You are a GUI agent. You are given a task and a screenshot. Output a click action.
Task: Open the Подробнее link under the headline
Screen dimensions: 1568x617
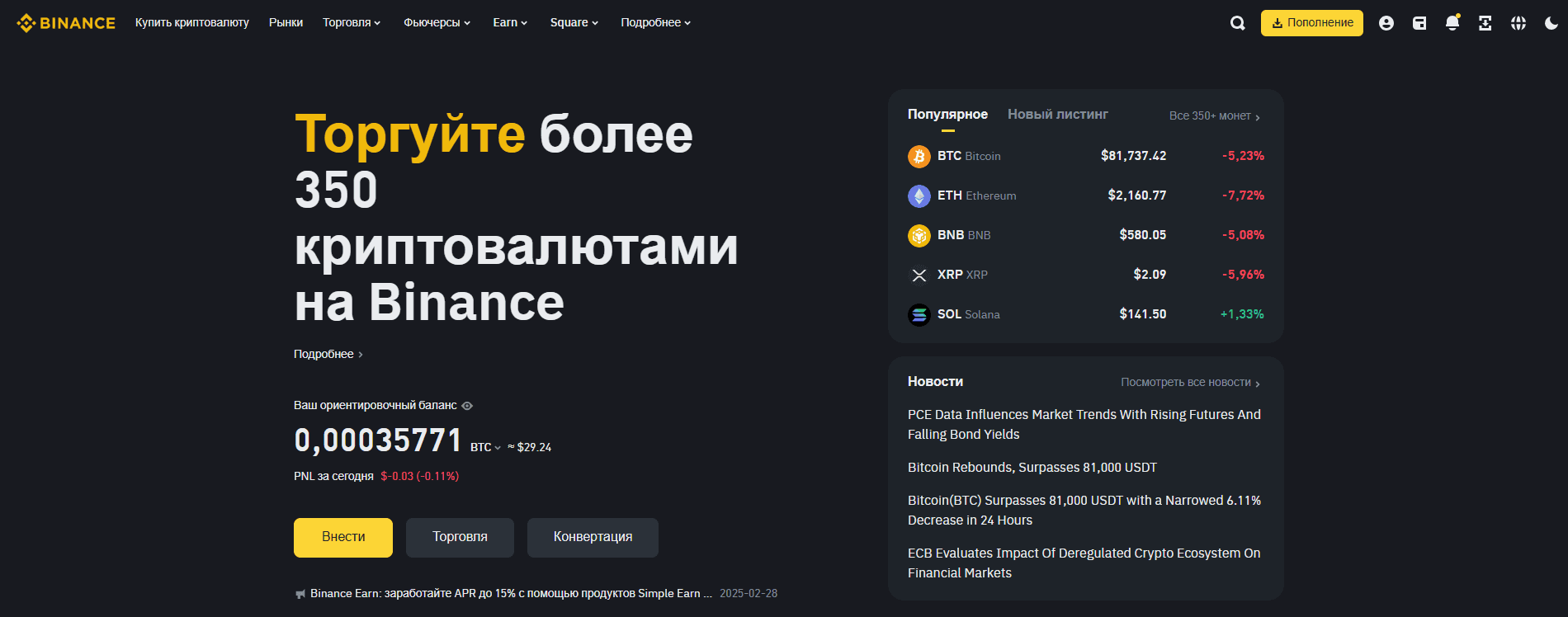[x=328, y=355]
